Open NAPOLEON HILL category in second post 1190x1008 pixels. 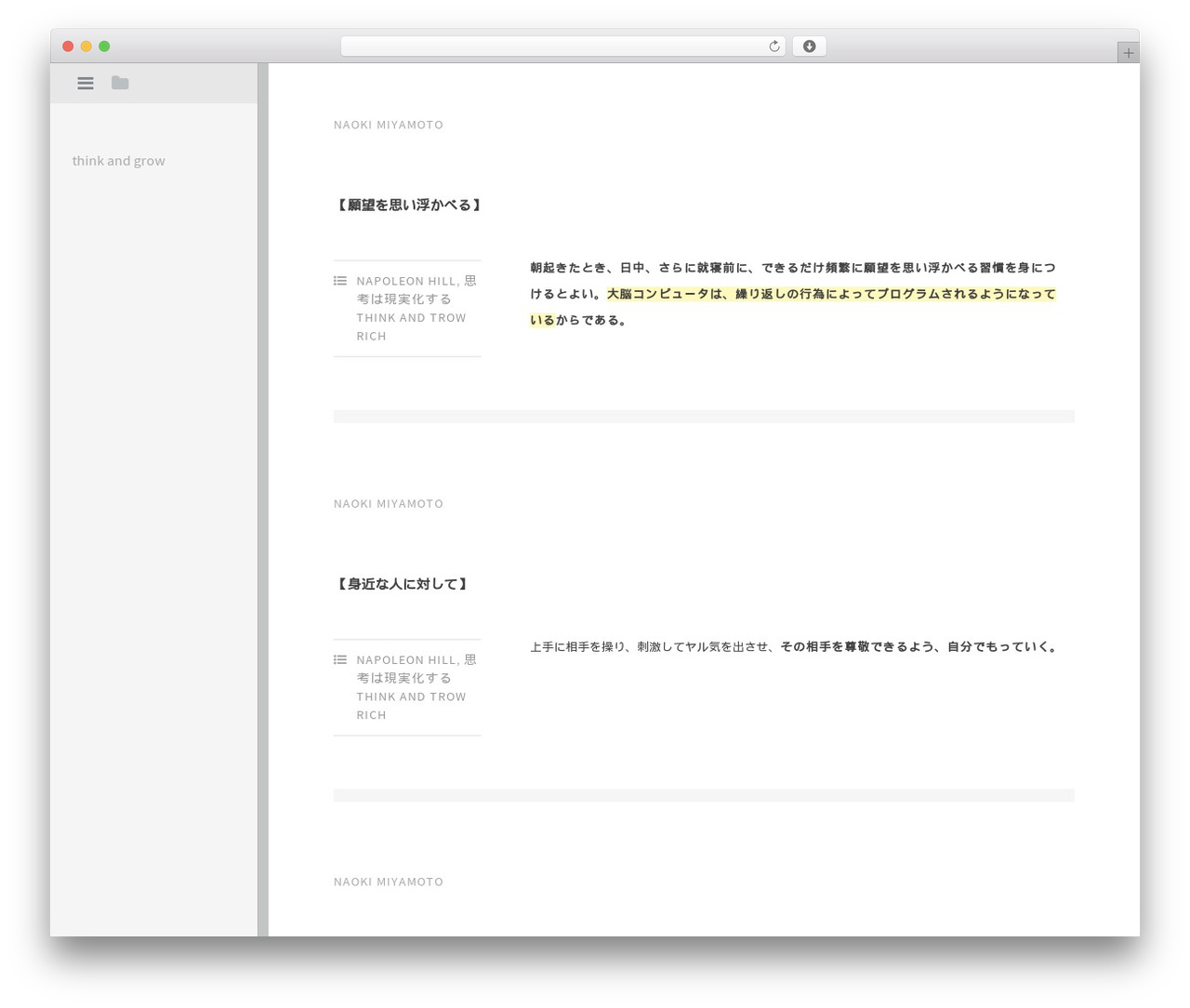tap(406, 660)
